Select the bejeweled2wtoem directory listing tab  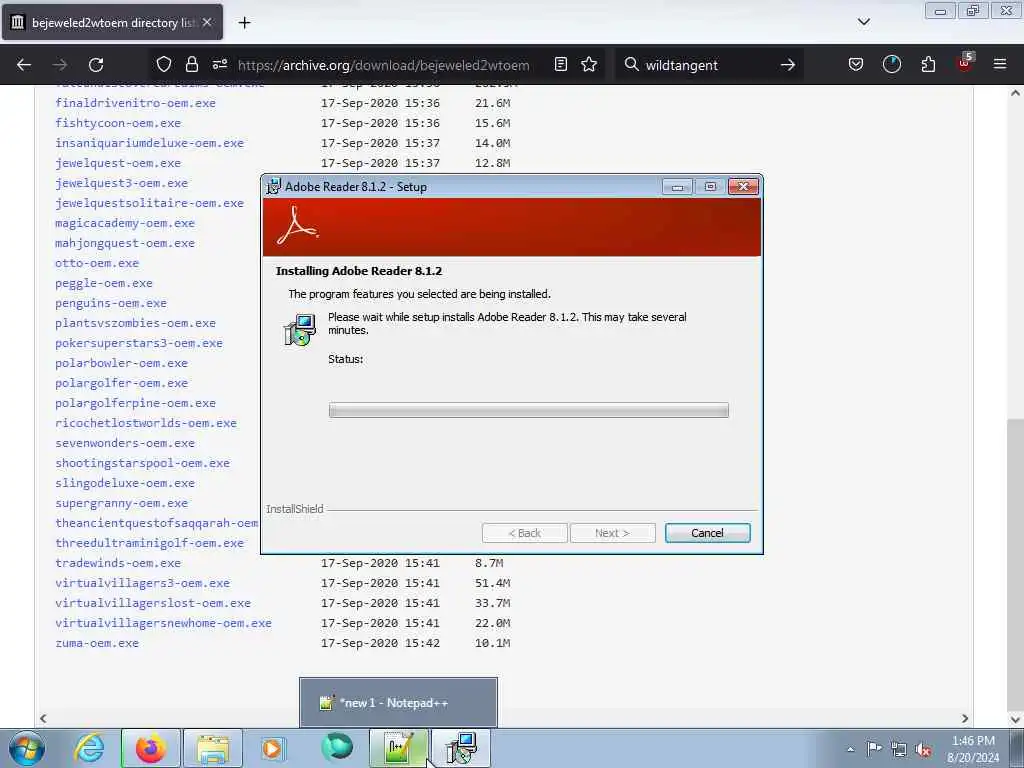coord(112,22)
